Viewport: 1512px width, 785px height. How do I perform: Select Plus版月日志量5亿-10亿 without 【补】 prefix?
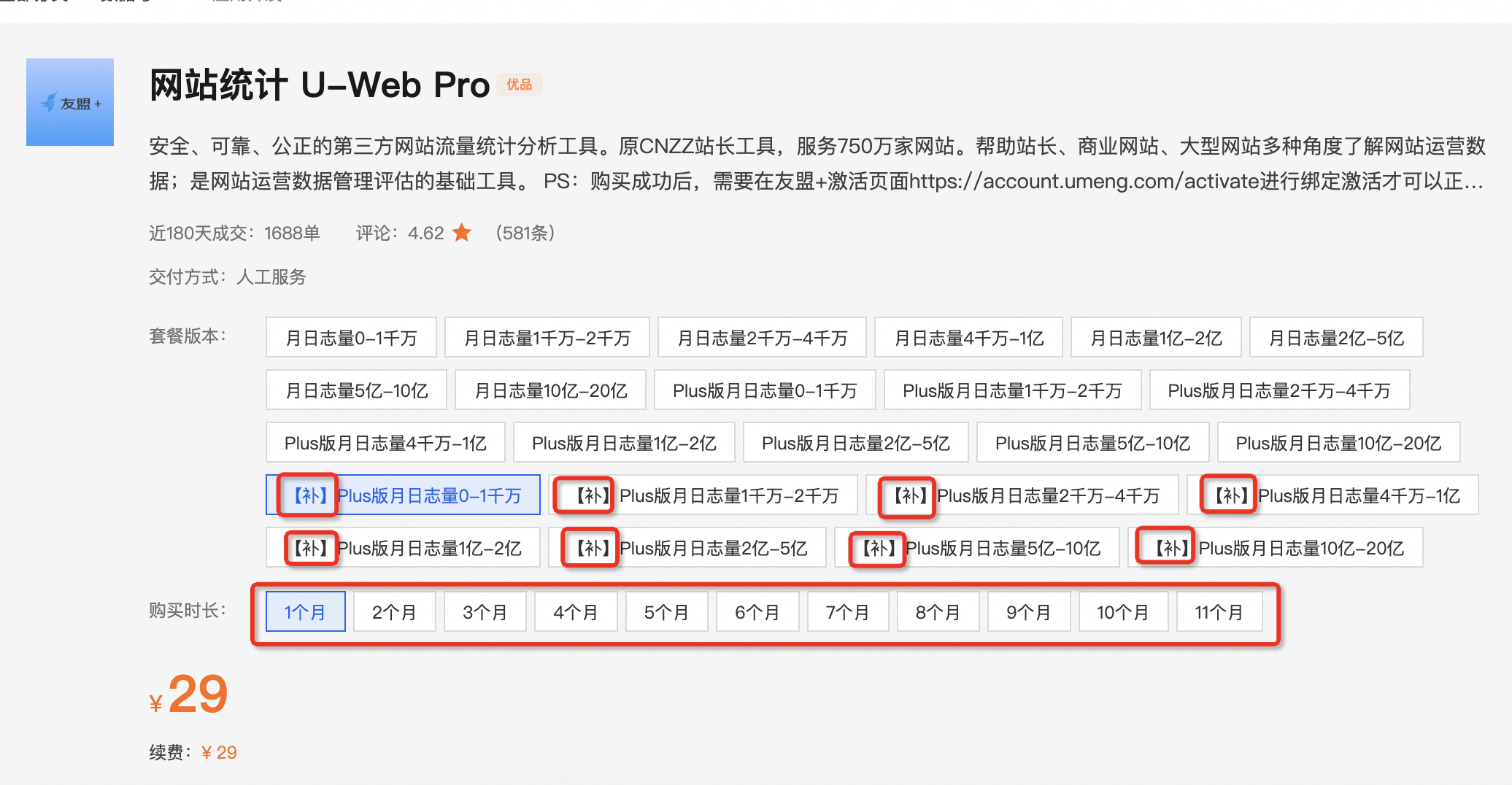(x=1092, y=442)
